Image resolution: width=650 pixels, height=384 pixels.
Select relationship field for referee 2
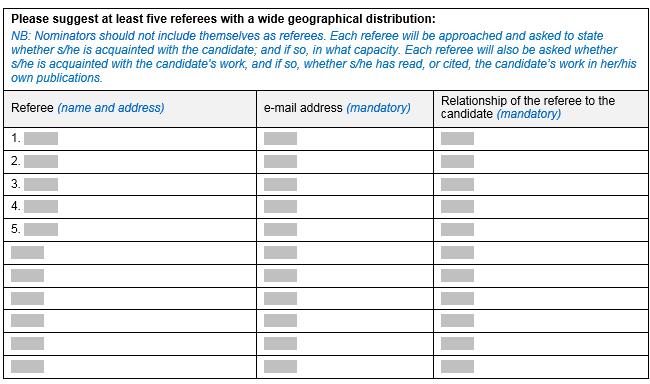pos(457,161)
